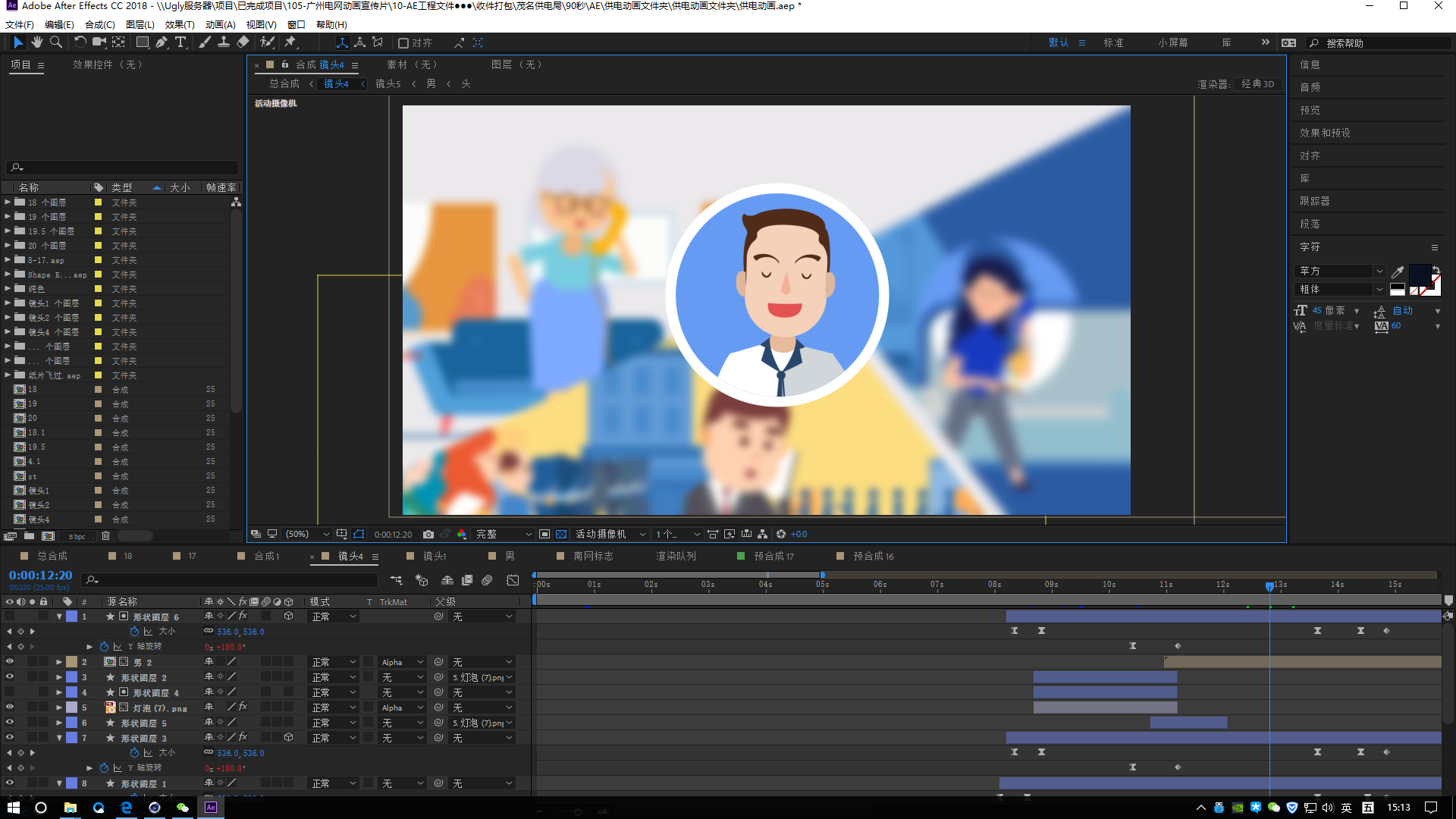Click the eyedropper in Character panel
Screen dimensions: 1456x819
(1398, 271)
